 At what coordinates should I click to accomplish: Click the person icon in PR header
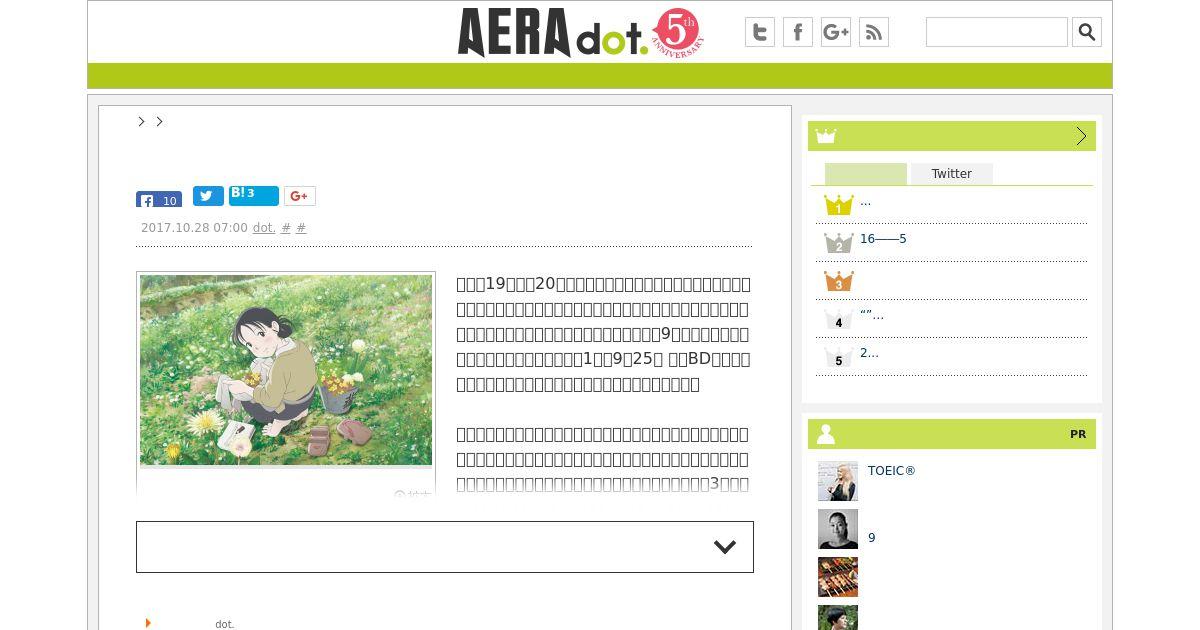(x=826, y=434)
